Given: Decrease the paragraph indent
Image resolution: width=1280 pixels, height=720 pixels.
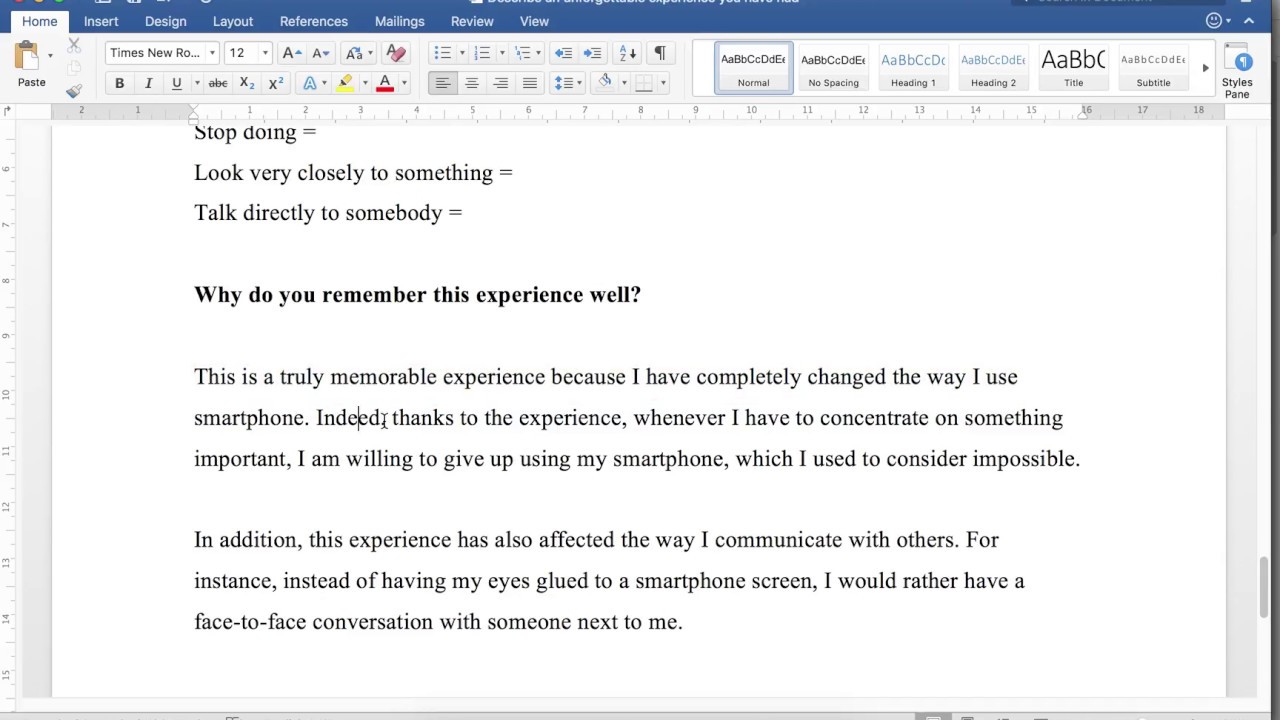Looking at the screenshot, I should pyautogui.click(x=563, y=53).
